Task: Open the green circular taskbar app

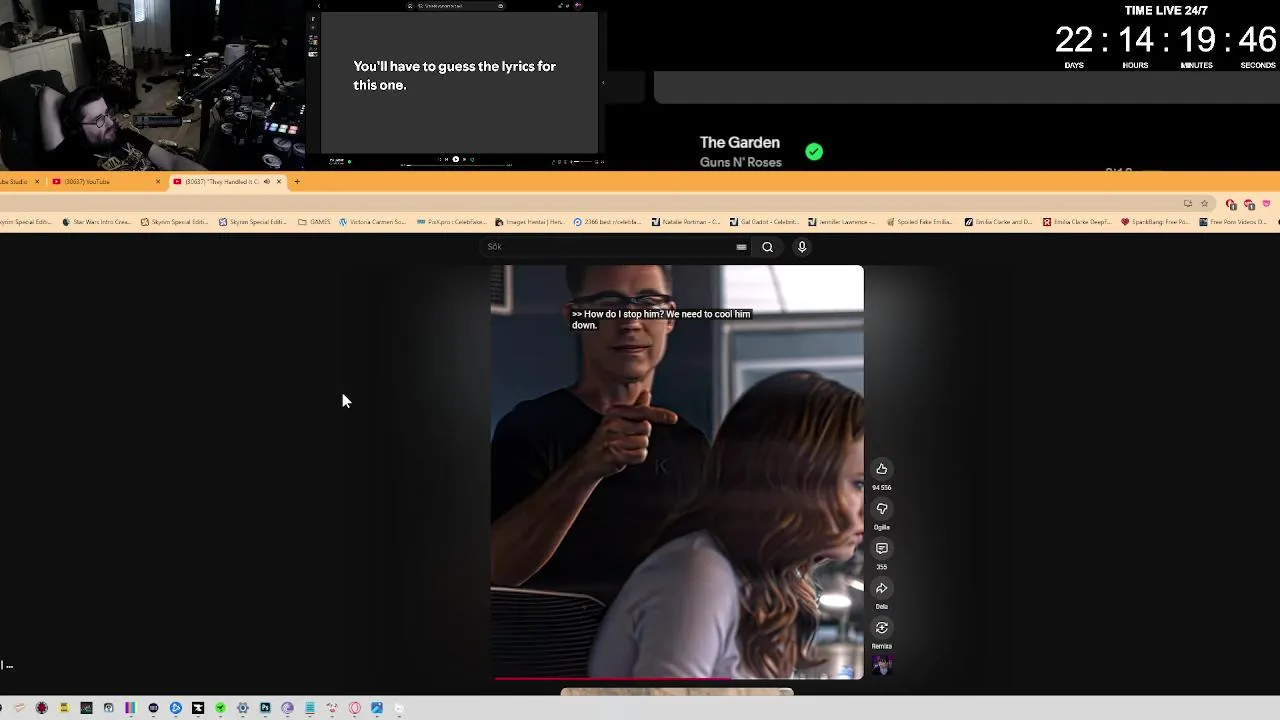Action: (x=220, y=708)
